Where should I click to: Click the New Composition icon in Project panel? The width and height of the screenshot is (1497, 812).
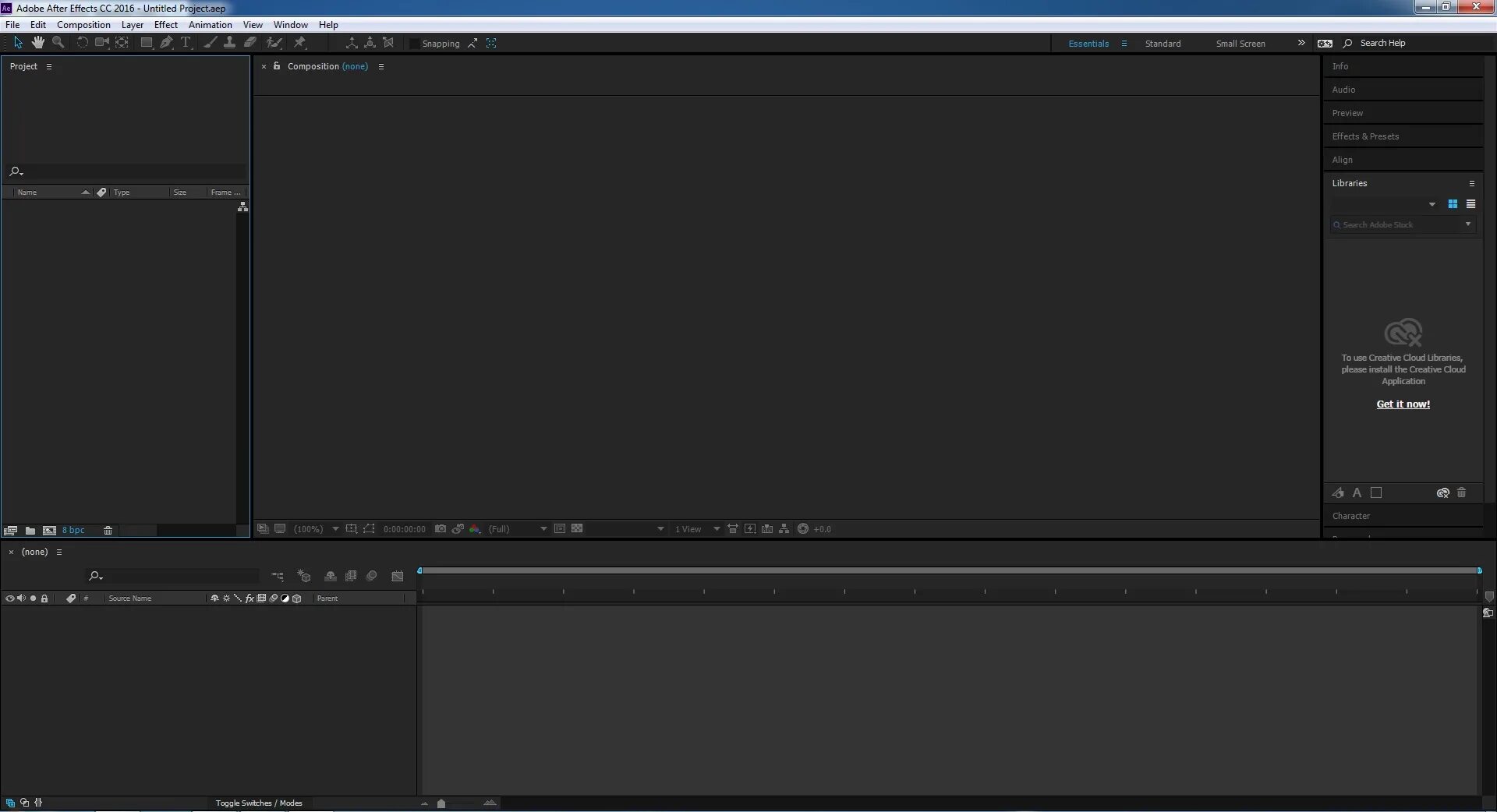[49, 530]
